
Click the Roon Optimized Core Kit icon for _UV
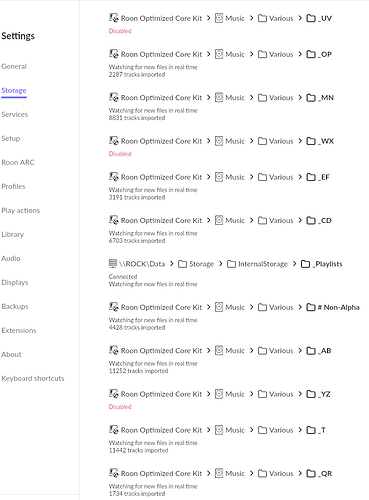click(114, 18)
